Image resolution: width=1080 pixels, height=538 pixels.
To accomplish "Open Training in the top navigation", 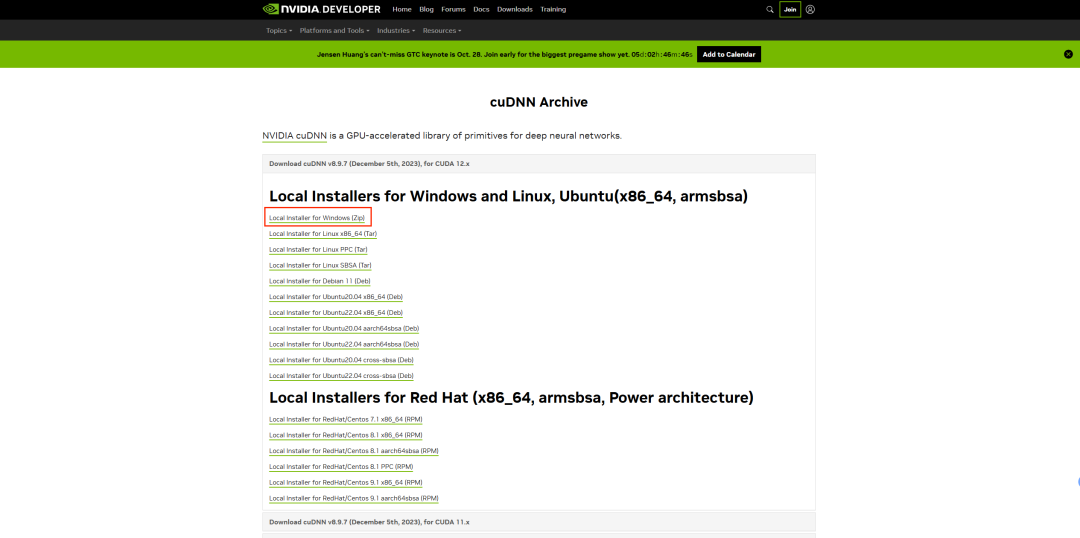I will (553, 10).
